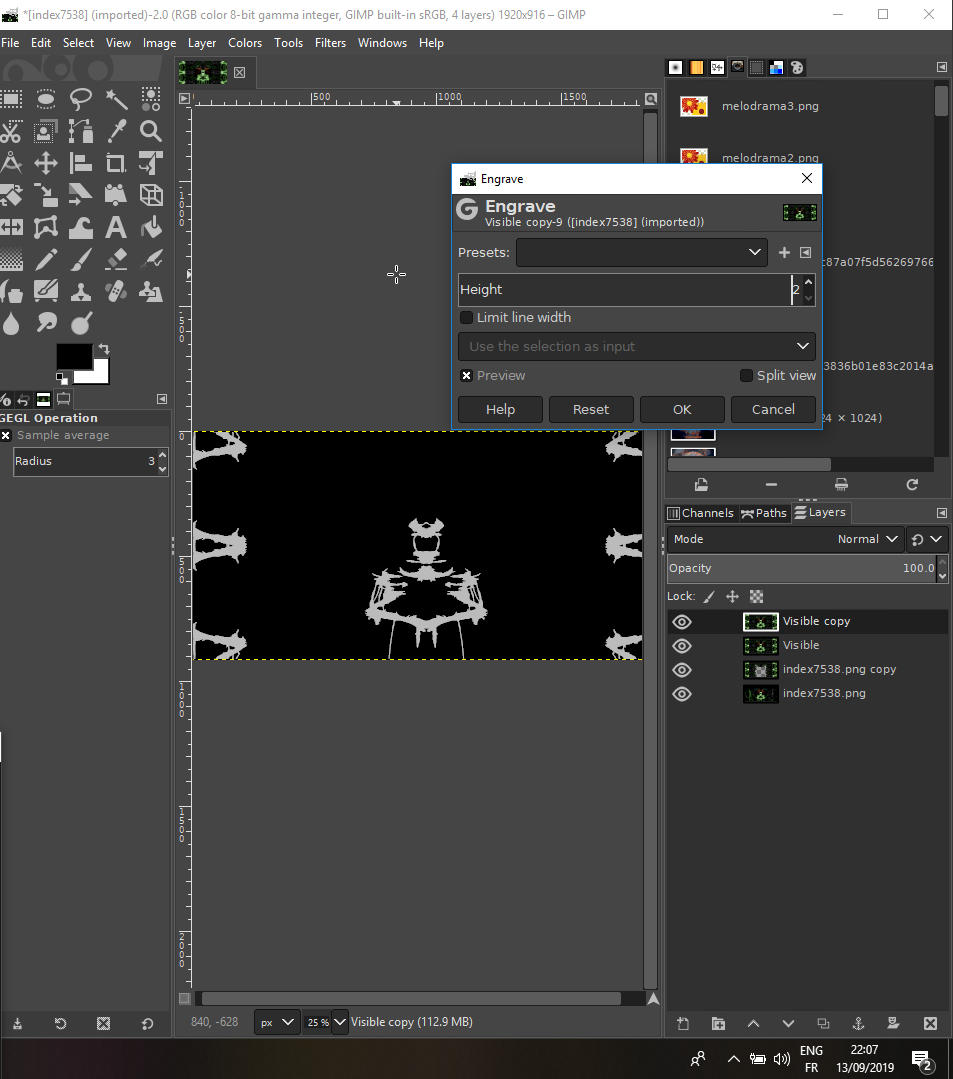This screenshot has width=953, height=1079.
Task: Create a new layer from Layers panel
Action: (683, 1023)
